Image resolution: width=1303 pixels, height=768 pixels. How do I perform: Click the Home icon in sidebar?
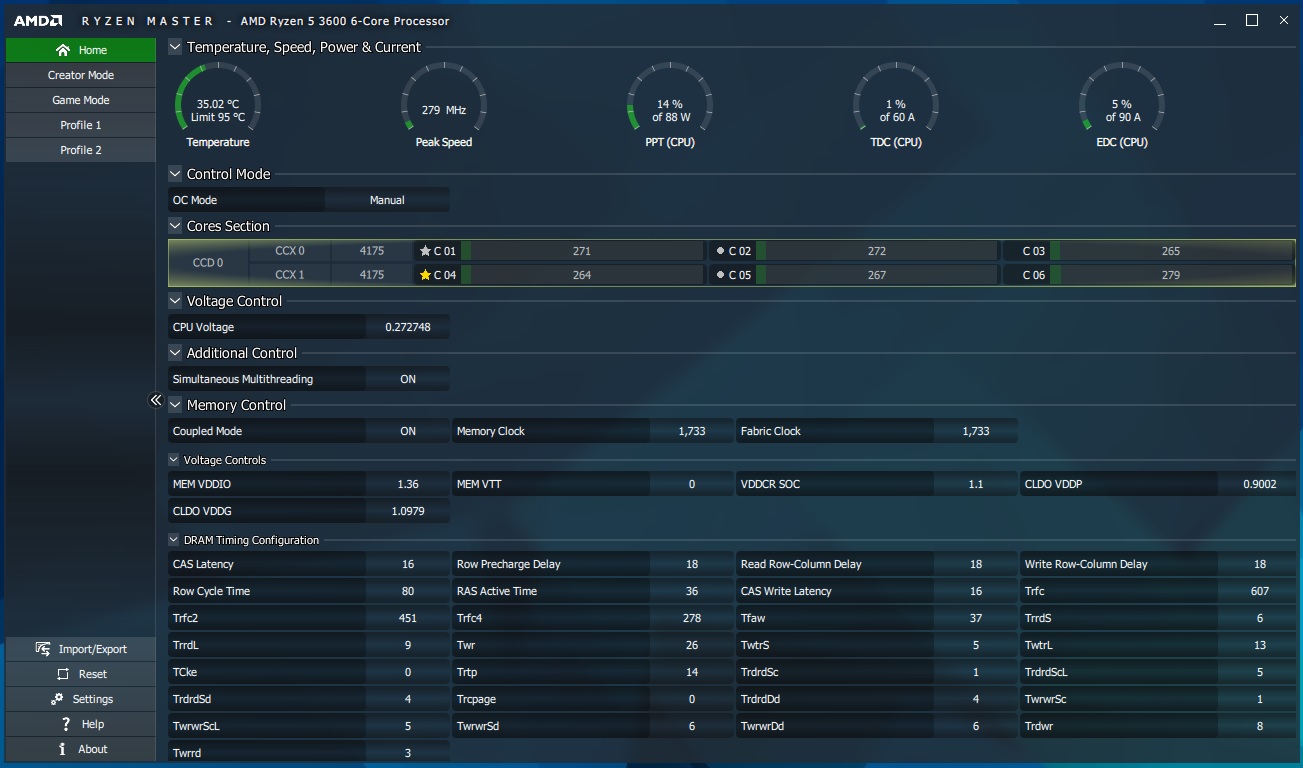point(63,50)
